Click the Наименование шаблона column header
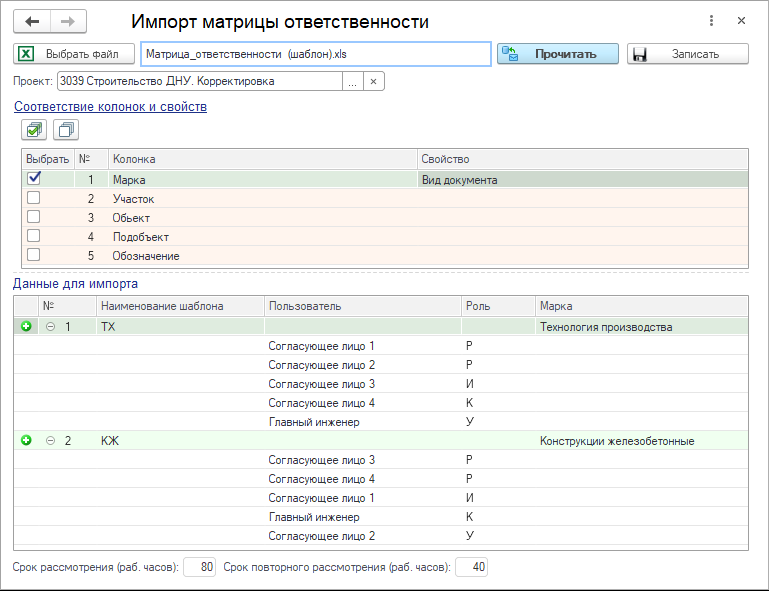This screenshot has width=770, height=592. (x=162, y=306)
